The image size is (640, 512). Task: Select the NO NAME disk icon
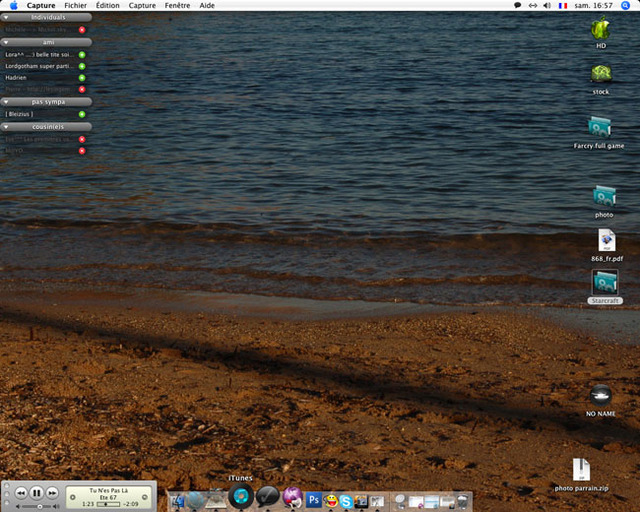[x=601, y=395]
